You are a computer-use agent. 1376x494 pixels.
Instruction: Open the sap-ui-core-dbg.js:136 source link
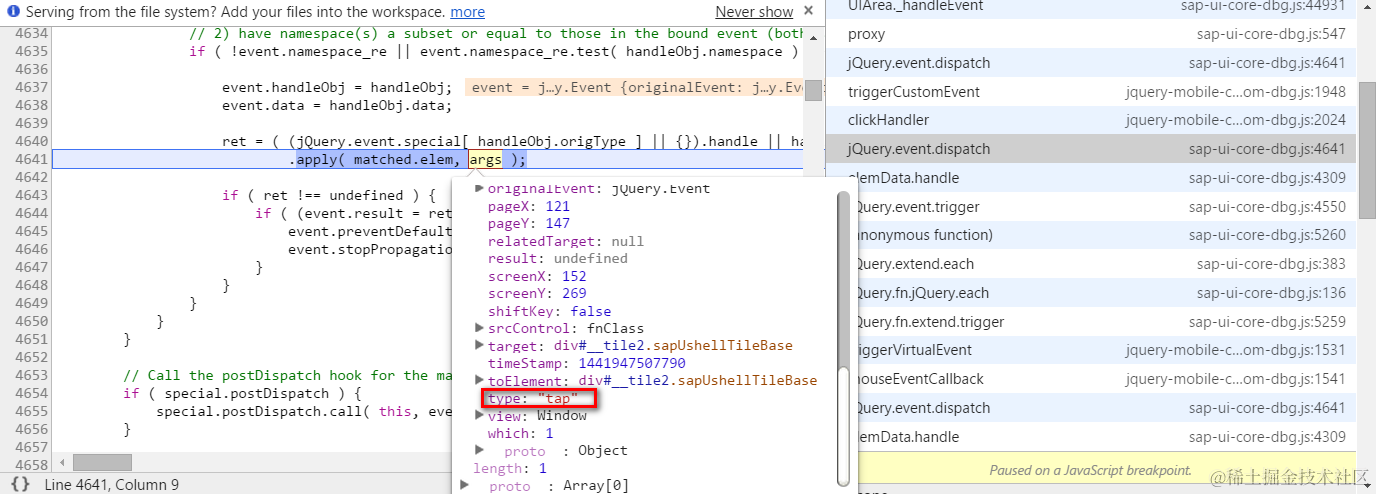pyautogui.click(x=1271, y=293)
